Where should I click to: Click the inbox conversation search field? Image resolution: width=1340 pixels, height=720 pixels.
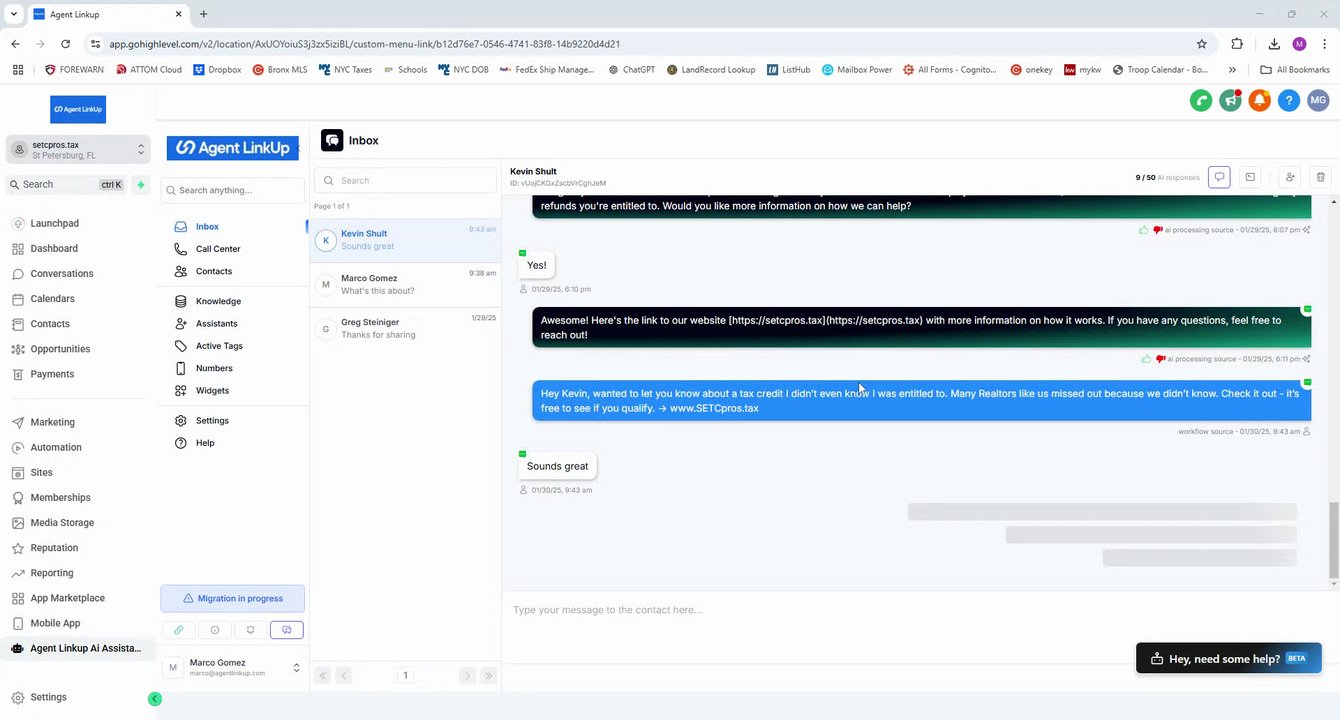pyautogui.click(x=405, y=181)
